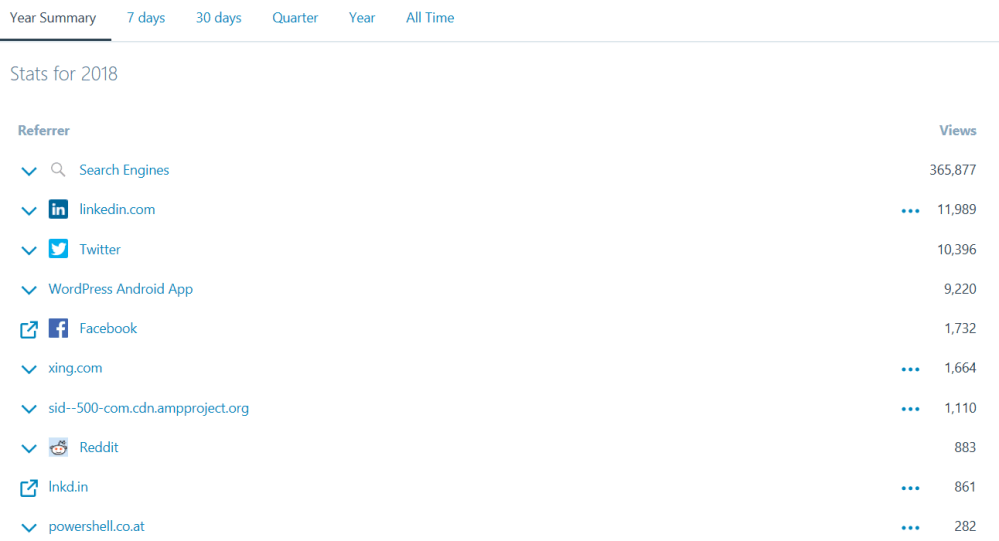
Task: Click the sid--500-com.cdn.ampproject.org link
Action: tap(148, 408)
